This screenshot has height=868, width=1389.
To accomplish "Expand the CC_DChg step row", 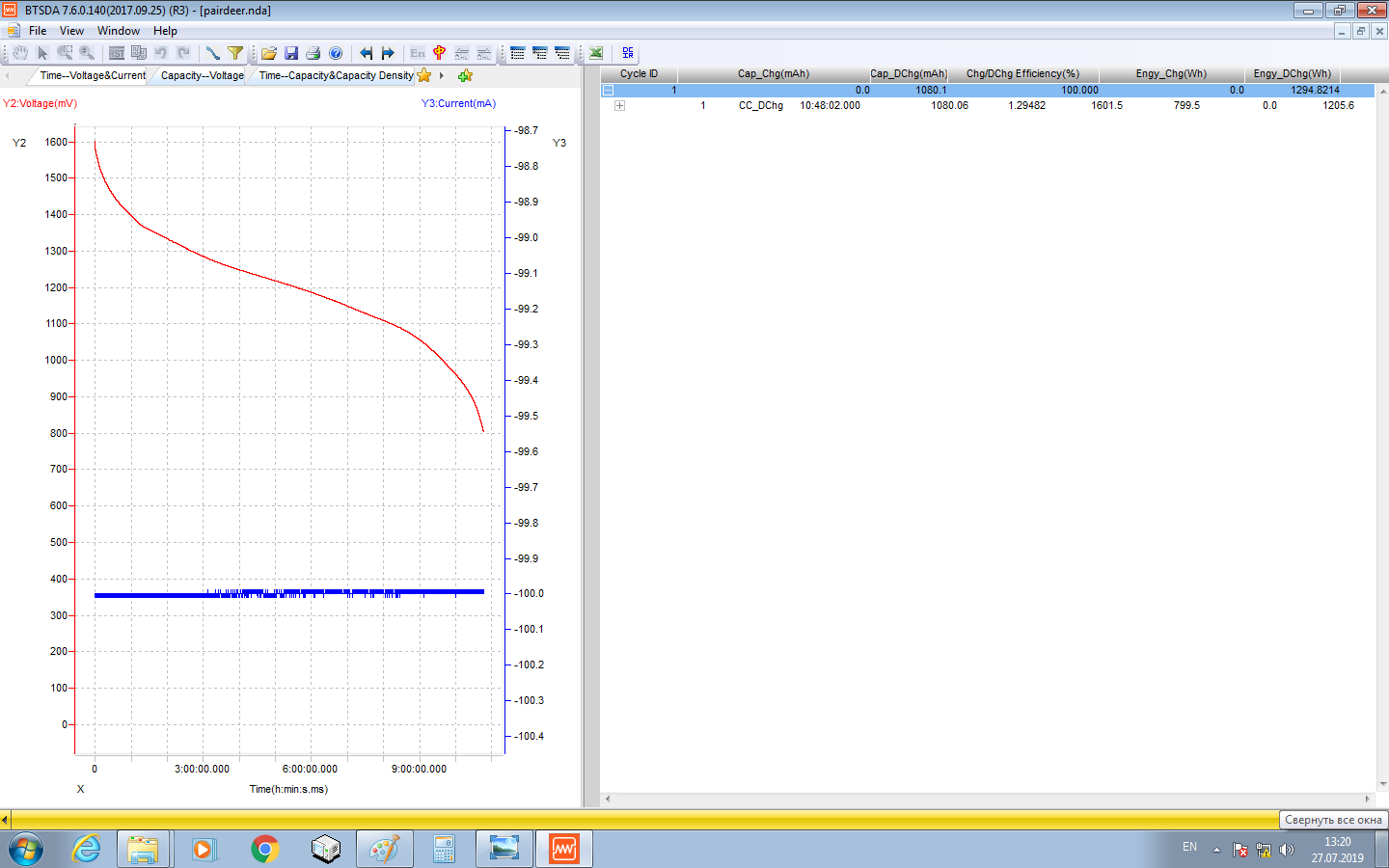I will tap(619, 105).
